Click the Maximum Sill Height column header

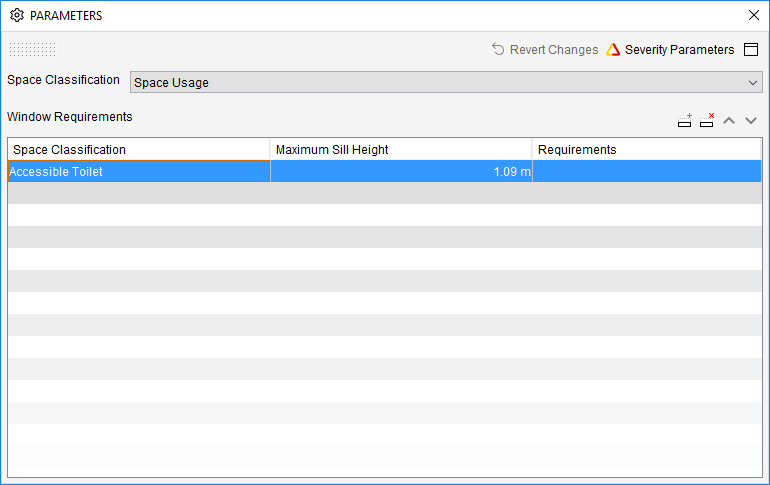401,149
